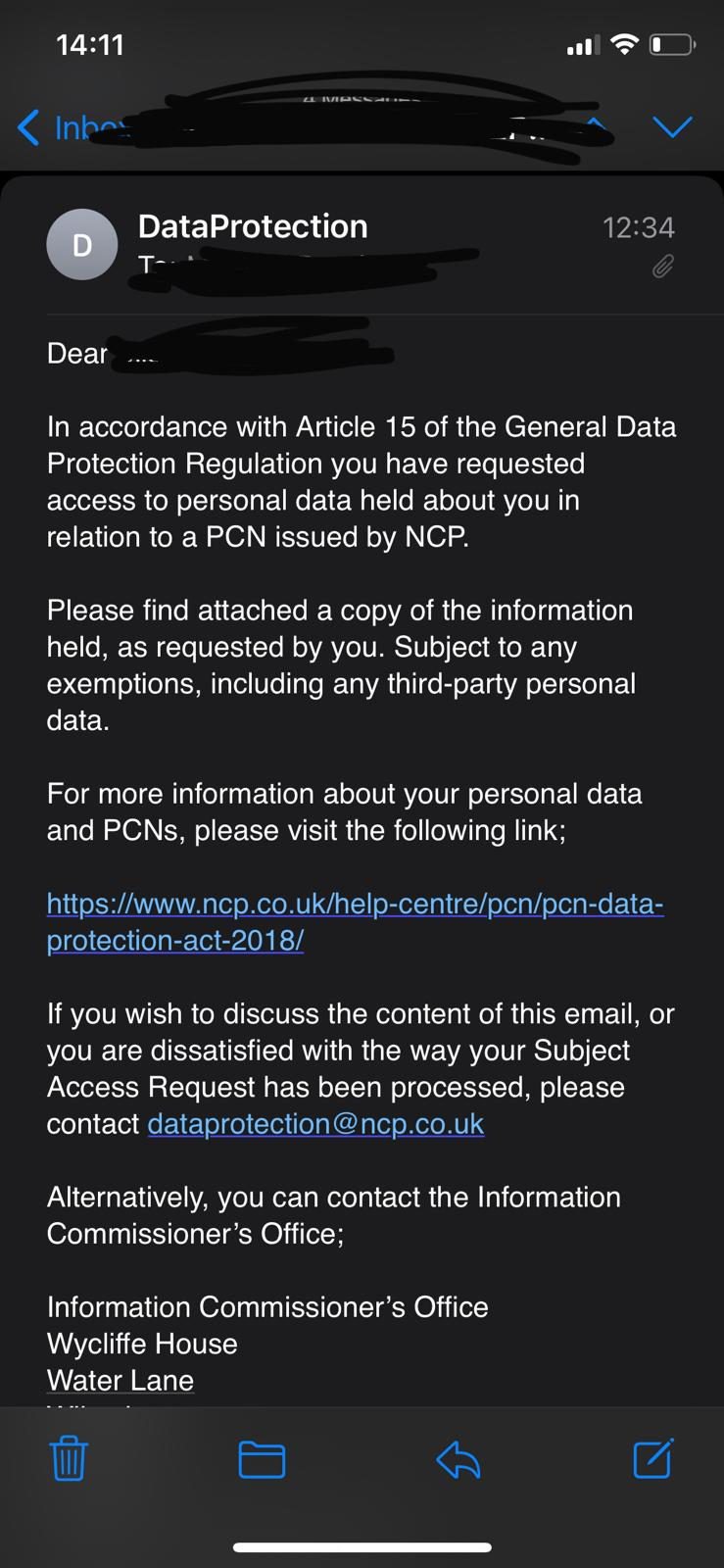
Task: Open the ncp.co.uk PCN data protection link
Action: click(355, 921)
